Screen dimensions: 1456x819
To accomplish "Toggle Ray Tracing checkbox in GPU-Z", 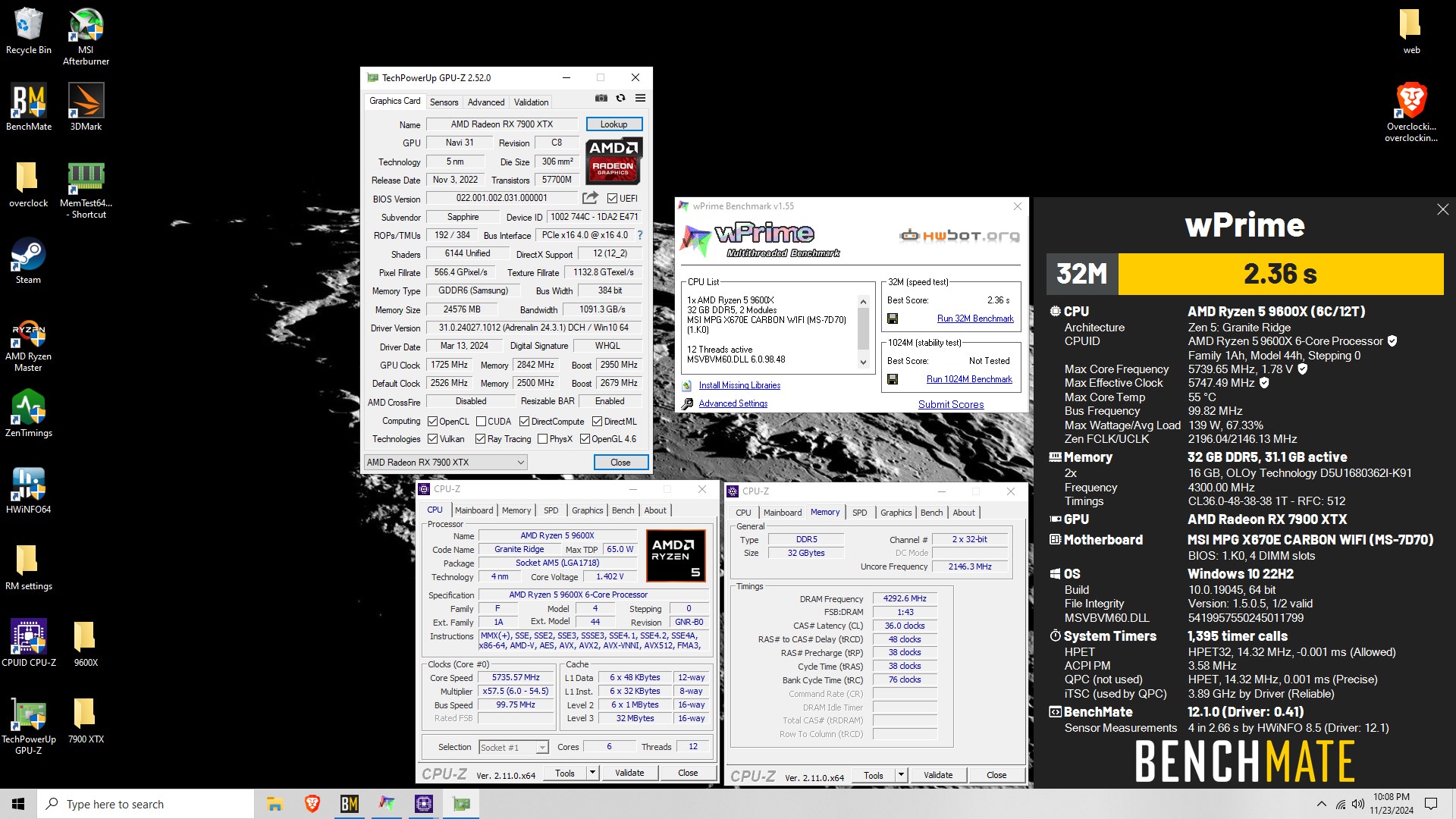I will click(480, 439).
